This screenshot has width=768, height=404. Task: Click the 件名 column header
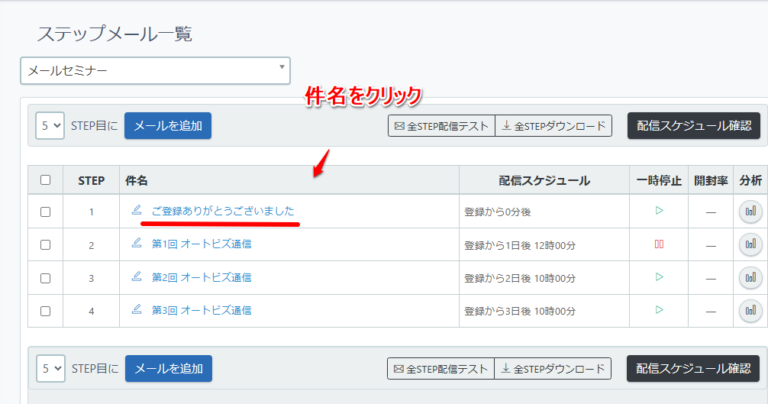tap(137, 181)
